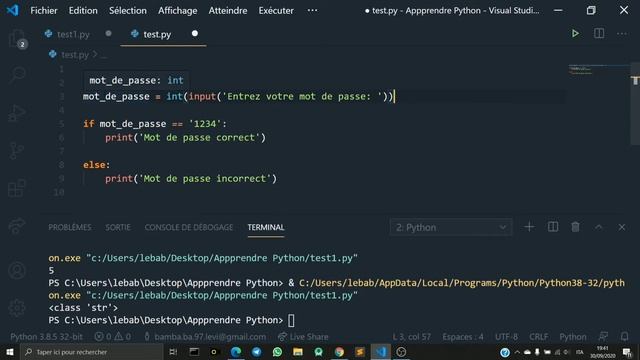Image resolution: width=640 pixels, height=360 pixels.
Task: Change language mode Python in status bar
Action: [x=573, y=336]
